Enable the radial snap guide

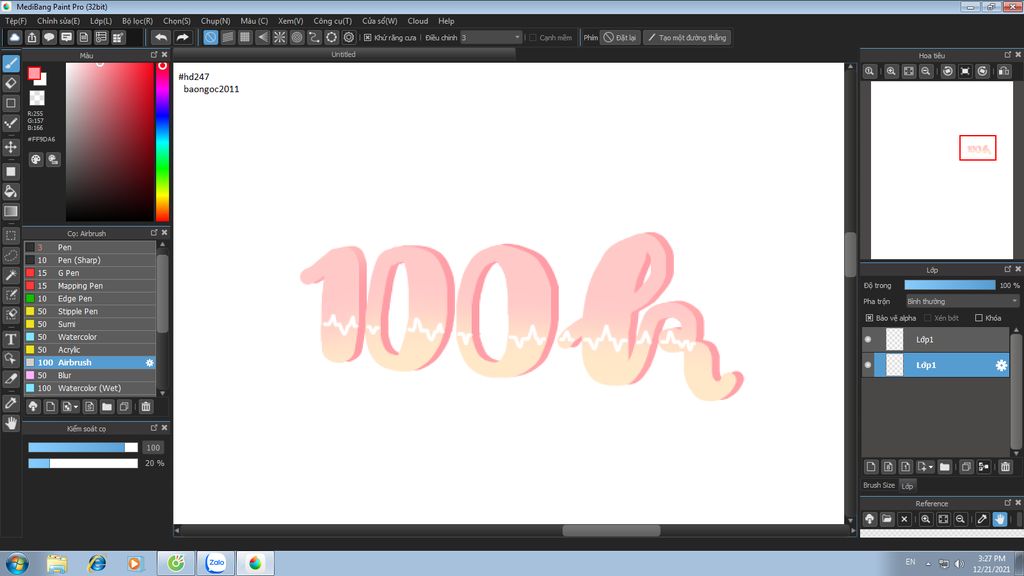[280, 37]
